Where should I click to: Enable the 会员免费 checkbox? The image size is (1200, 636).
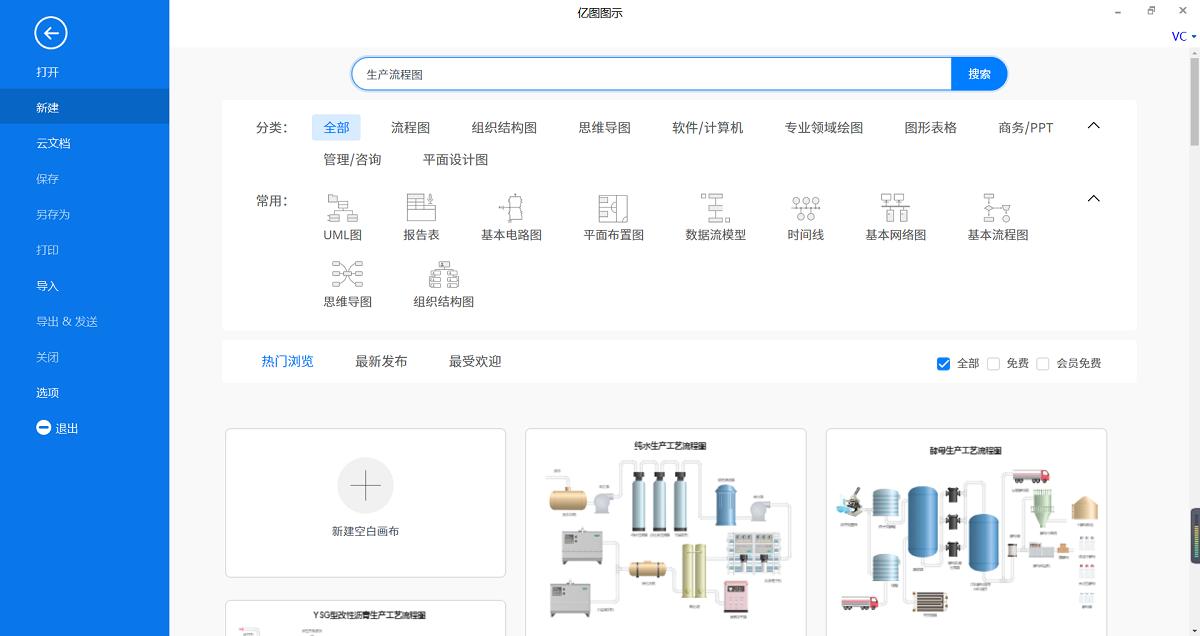click(1043, 363)
